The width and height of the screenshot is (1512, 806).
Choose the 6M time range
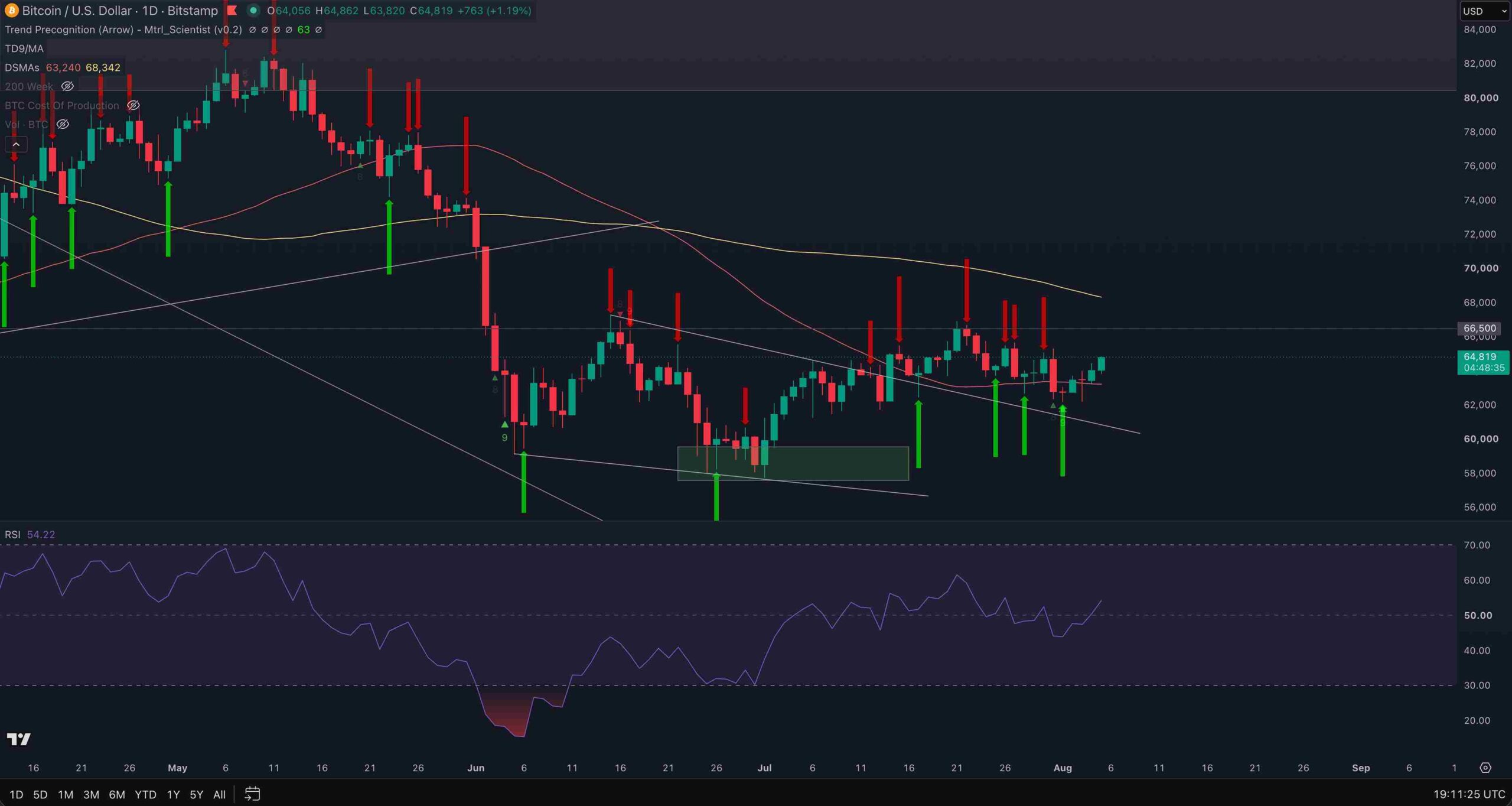(x=117, y=794)
